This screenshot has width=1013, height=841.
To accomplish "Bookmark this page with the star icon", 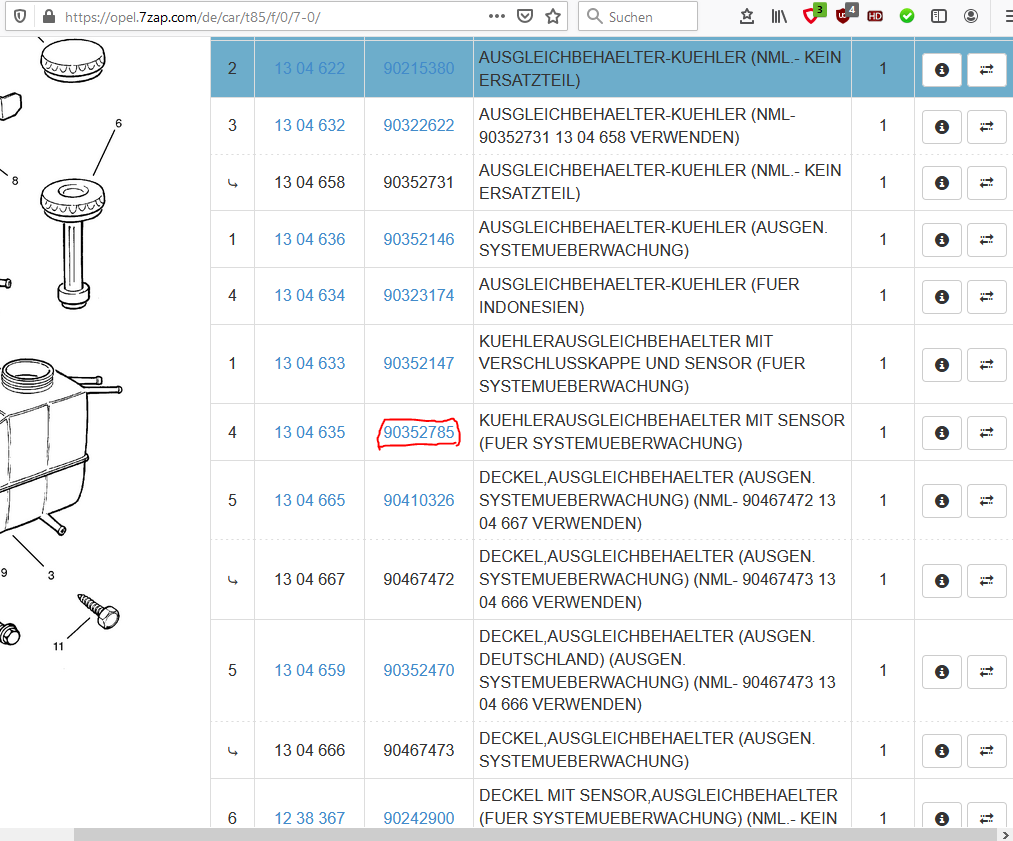I will tap(553, 16).
